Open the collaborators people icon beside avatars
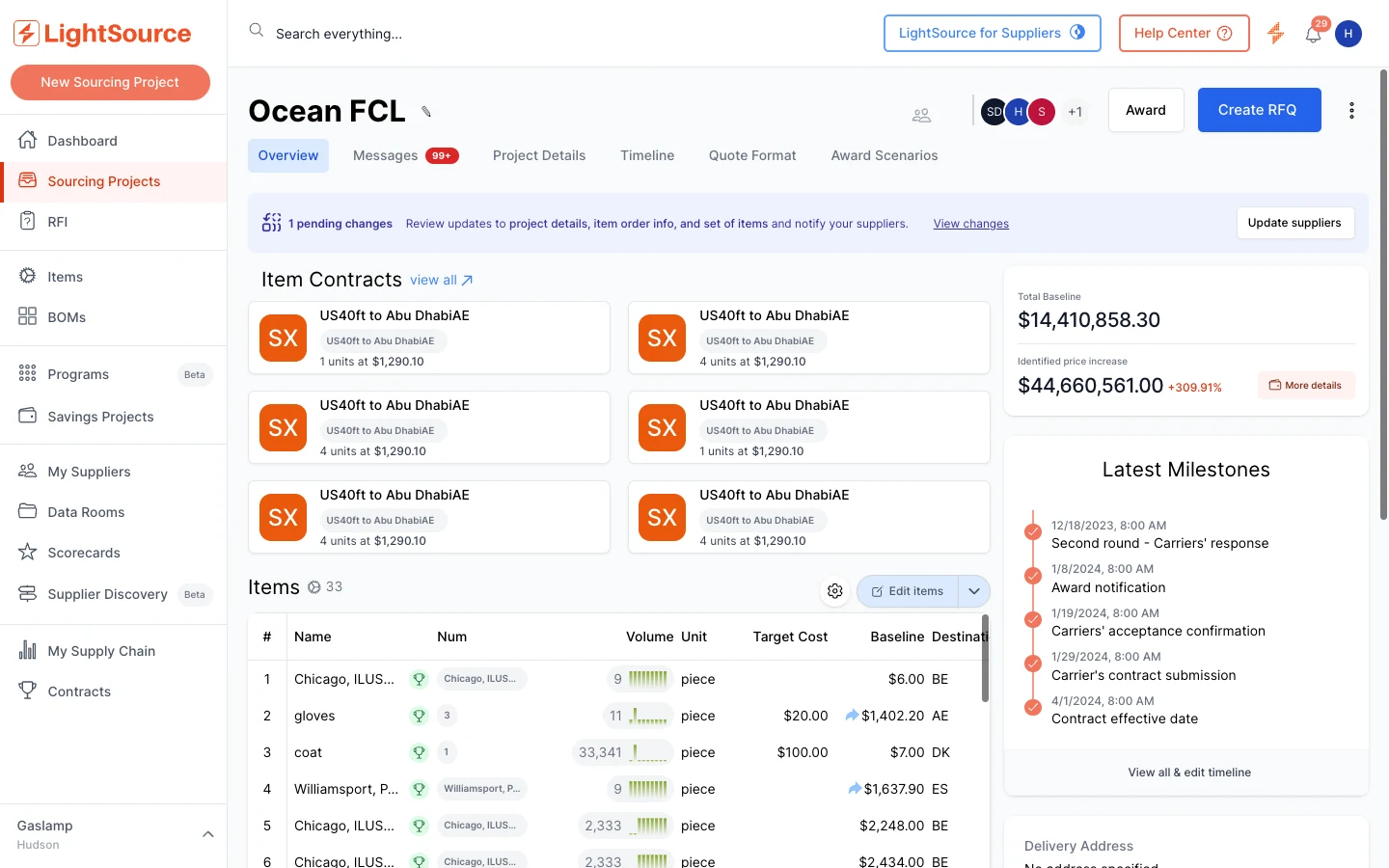 click(x=921, y=115)
